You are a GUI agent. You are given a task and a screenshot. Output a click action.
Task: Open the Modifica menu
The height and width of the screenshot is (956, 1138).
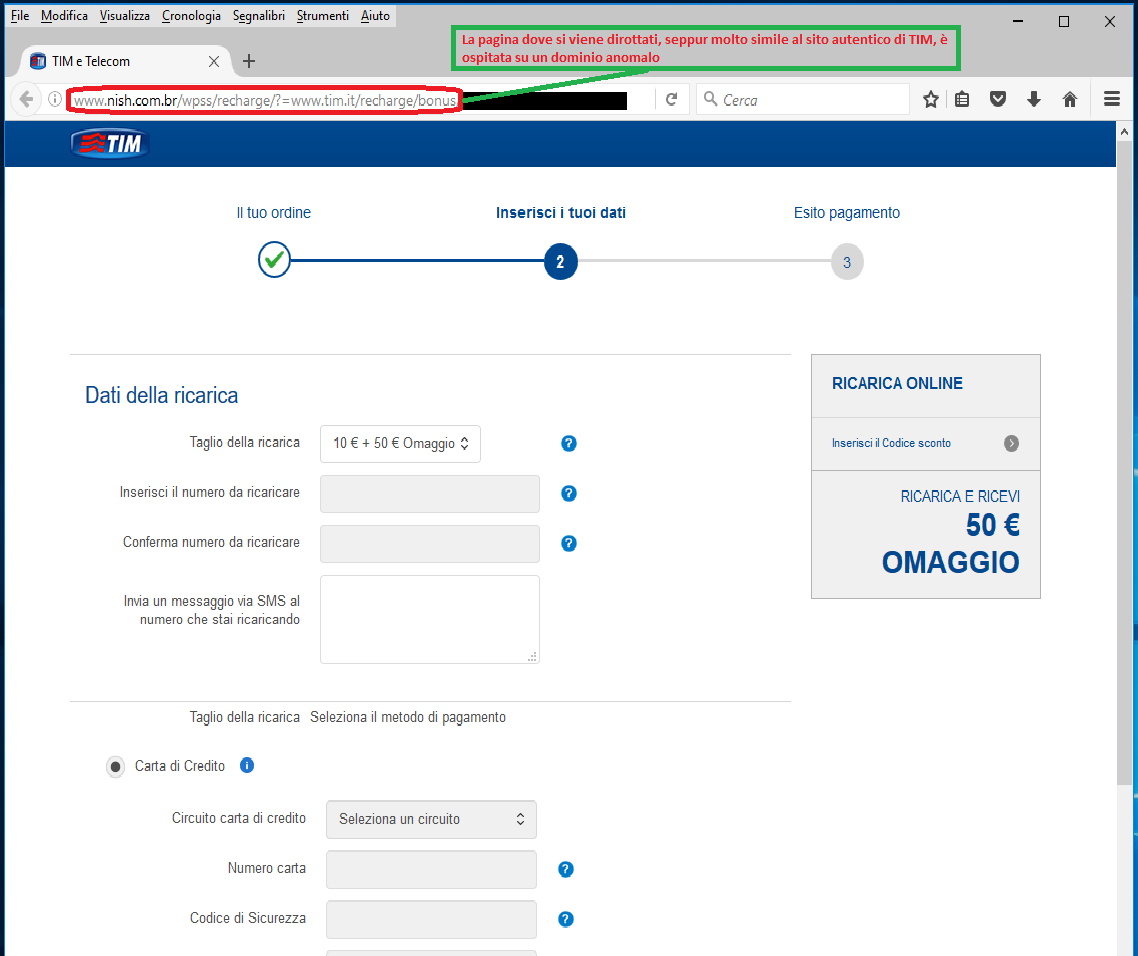pos(64,16)
